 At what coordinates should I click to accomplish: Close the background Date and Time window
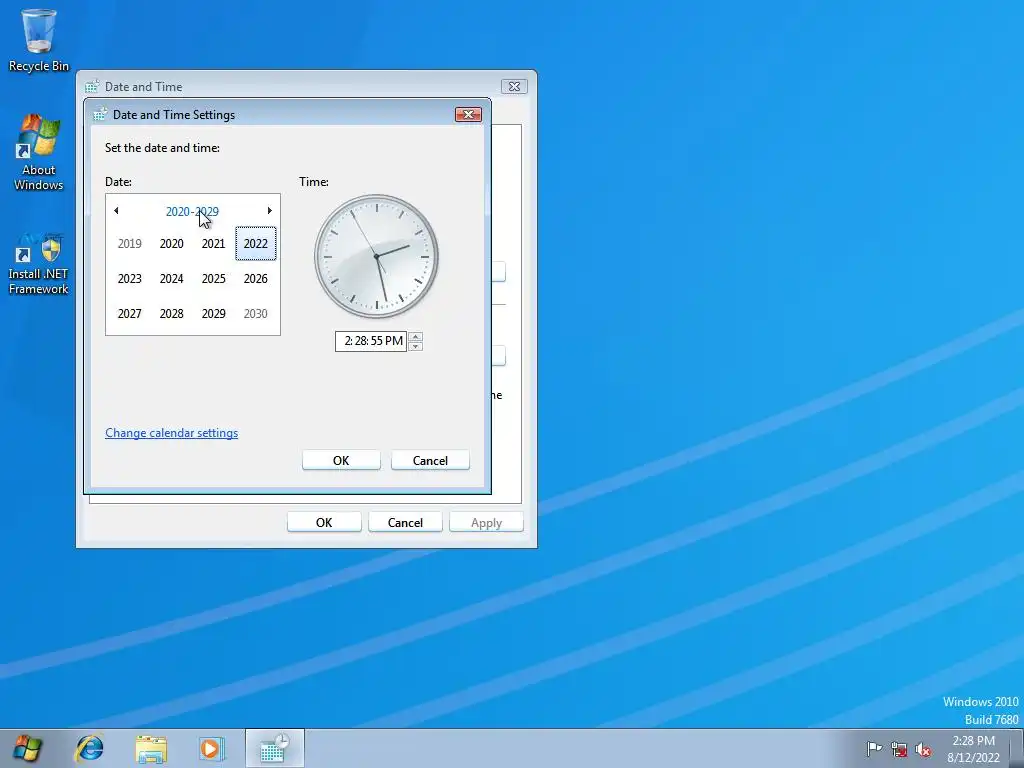click(x=515, y=86)
